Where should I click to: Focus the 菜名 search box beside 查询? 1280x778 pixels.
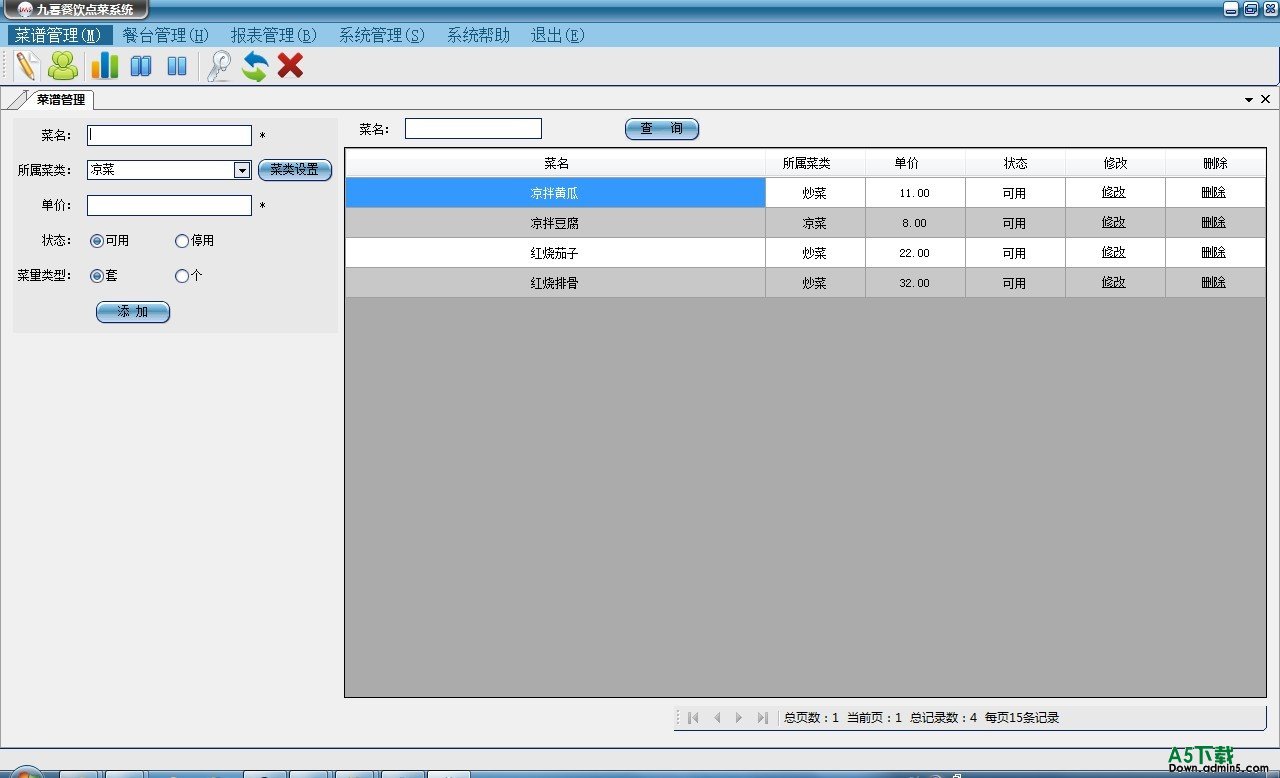tap(473, 128)
